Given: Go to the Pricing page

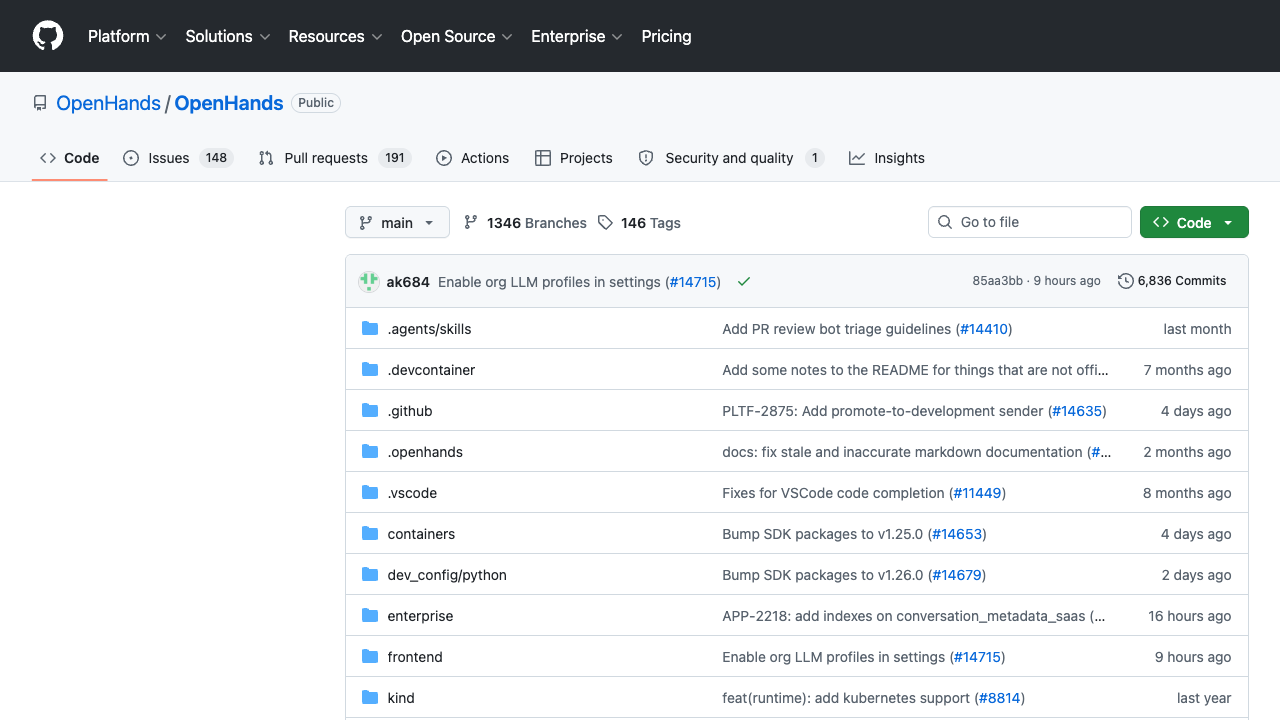Looking at the screenshot, I should (x=666, y=36).
